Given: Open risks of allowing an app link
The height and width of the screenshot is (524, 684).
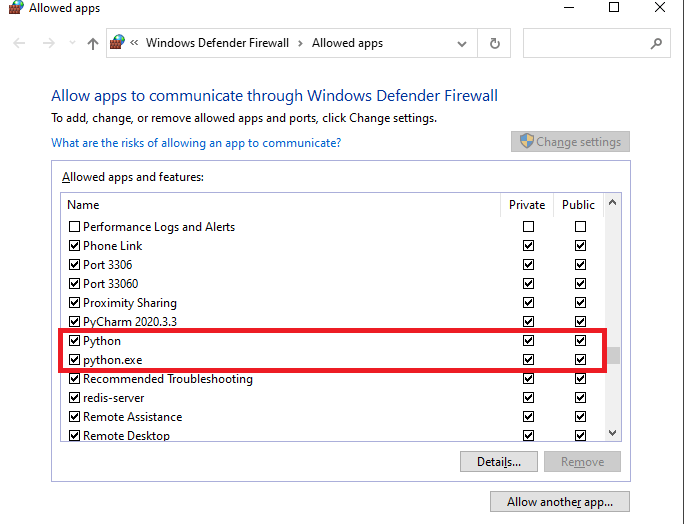Looking at the screenshot, I should tap(196, 143).
